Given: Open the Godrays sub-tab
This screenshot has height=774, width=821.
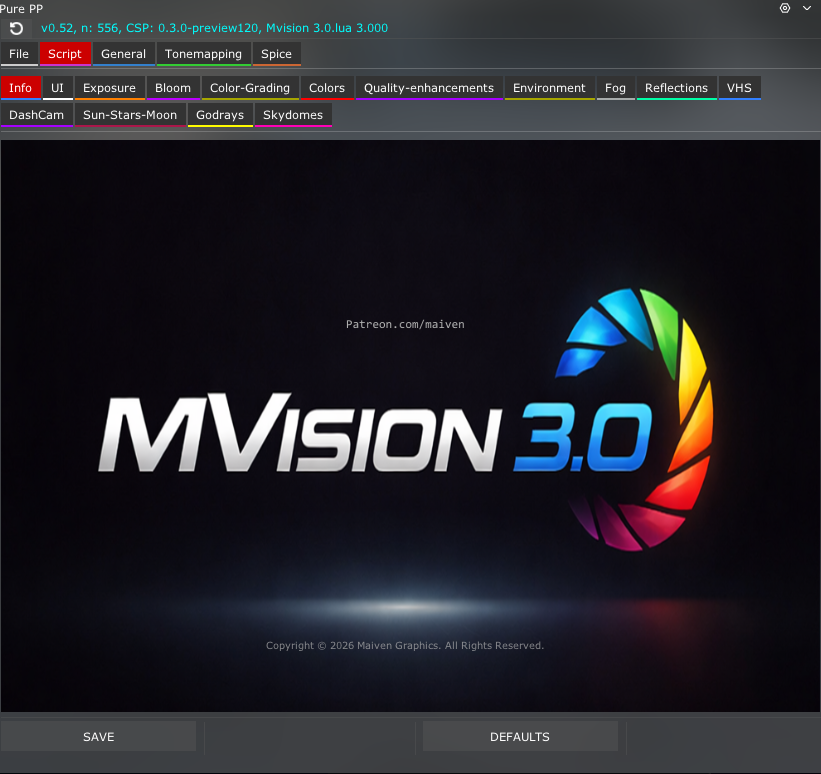Looking at the screenshot, I should pyautogui.click(x=220, y=115).
